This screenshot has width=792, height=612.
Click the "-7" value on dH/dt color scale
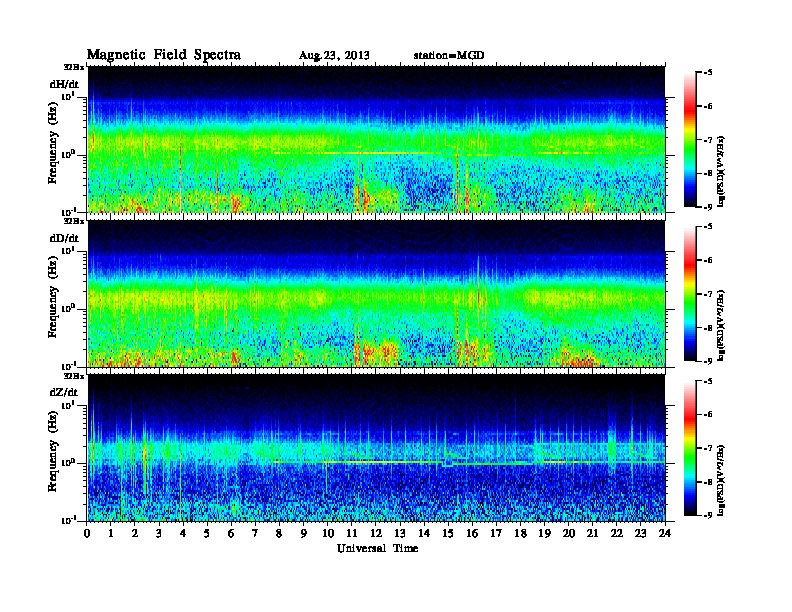click(708, 140)
